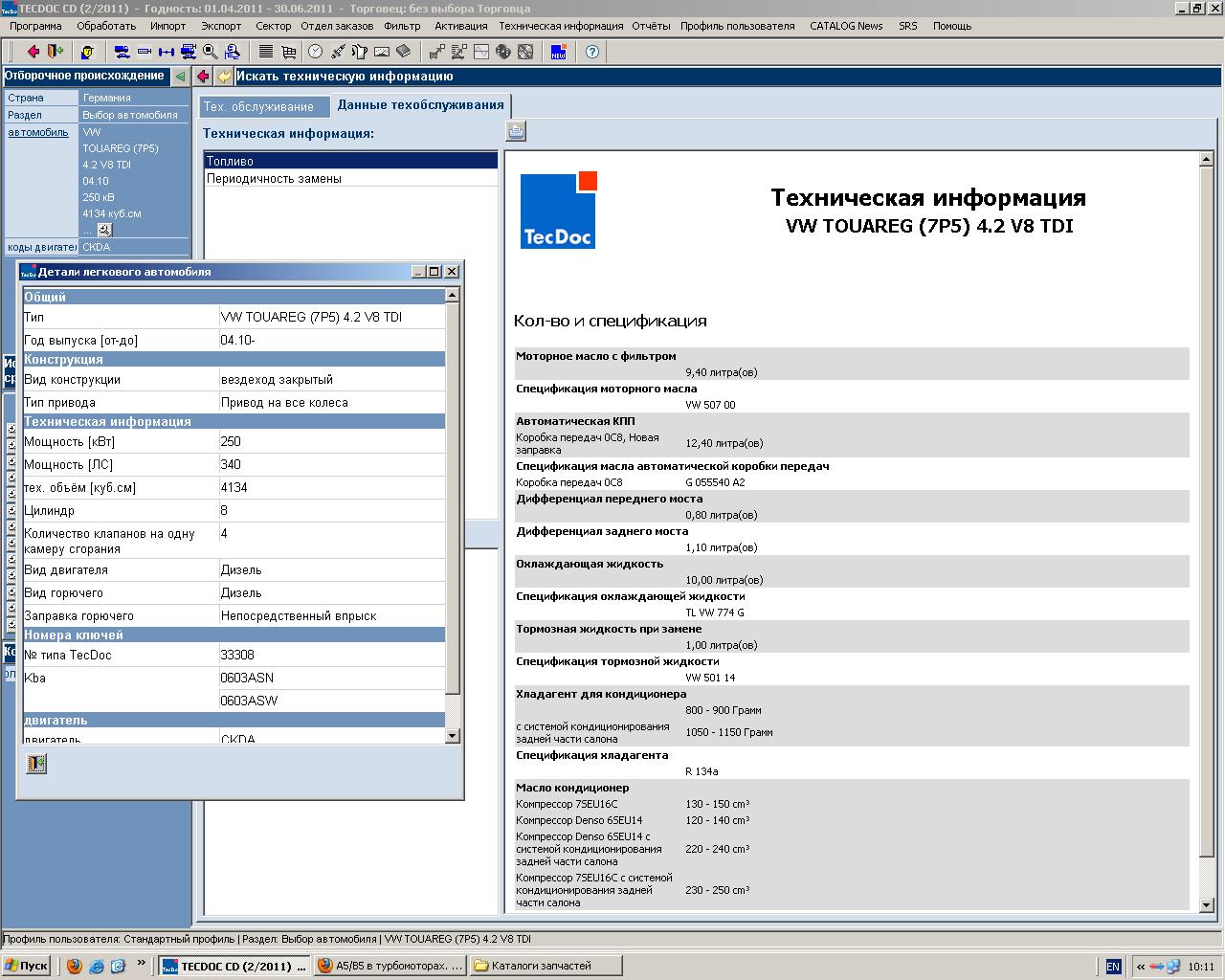Click the clock labor times icon
The height and width of the screenshot is (980, 1225).
tap(315, 52)
